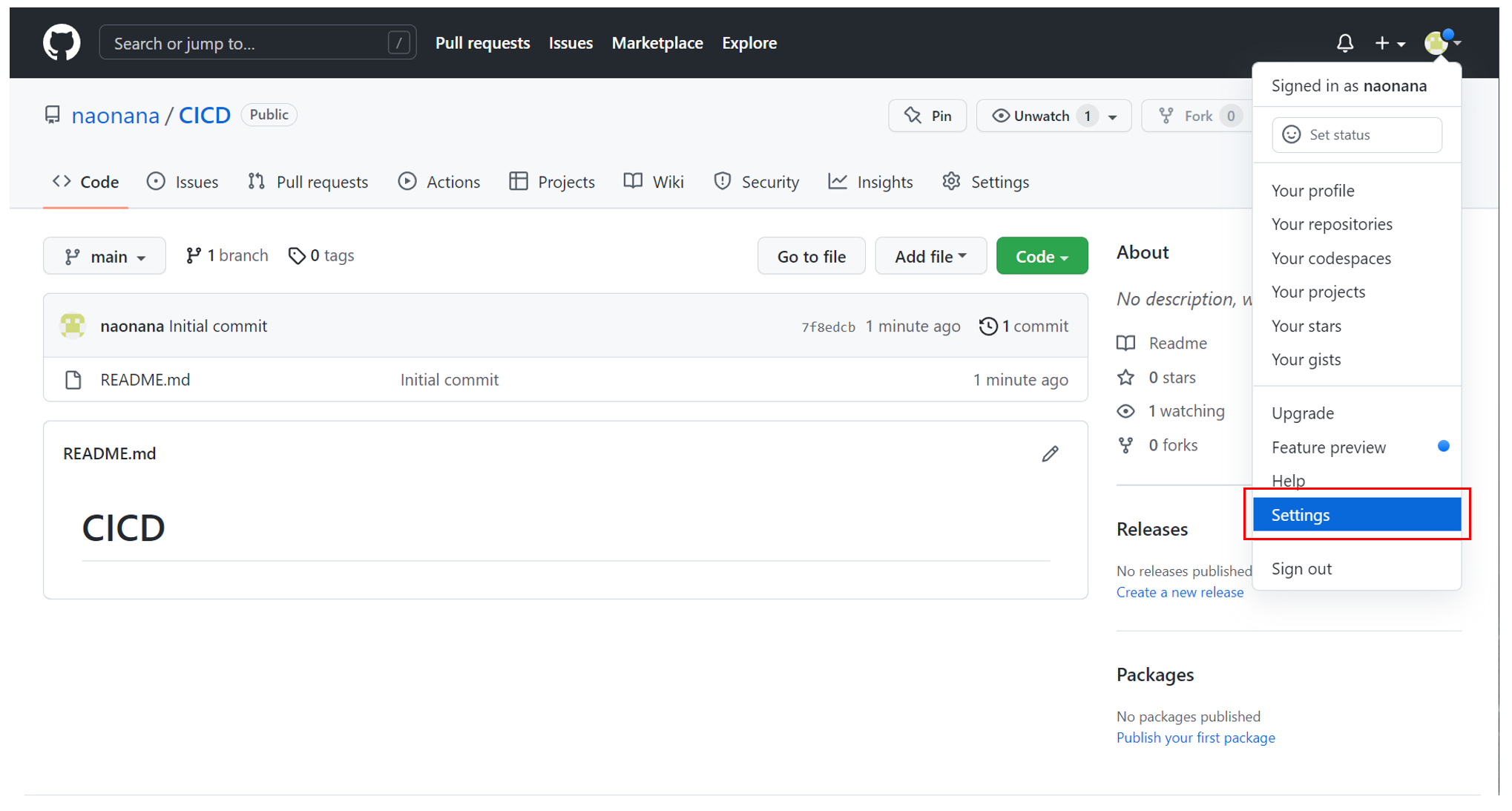Expand the green Code dropdown

[1042, 257]
